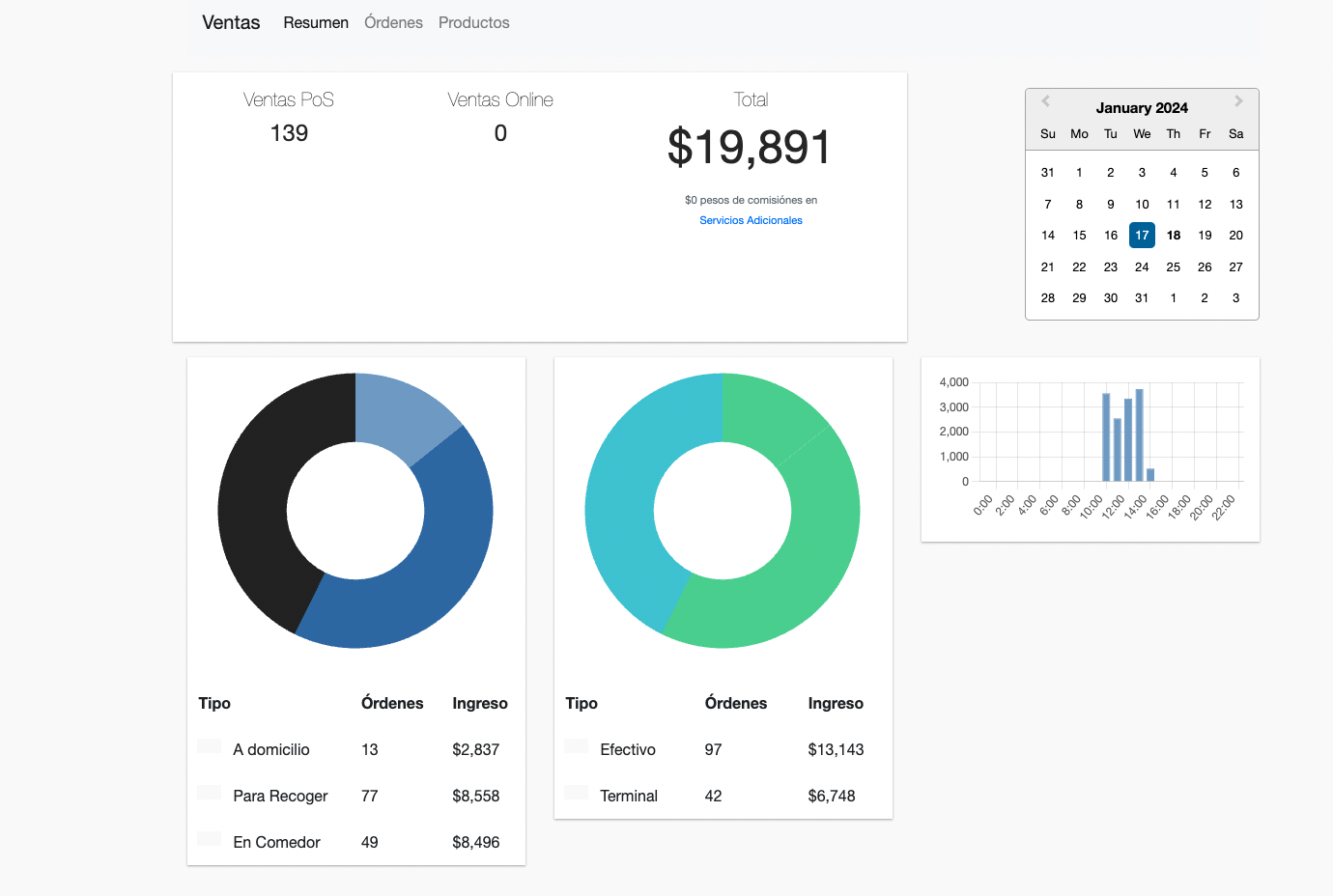Click the $8,558 income value
The height and width of the screenshot is (896, 1333).
coord(476,796)
